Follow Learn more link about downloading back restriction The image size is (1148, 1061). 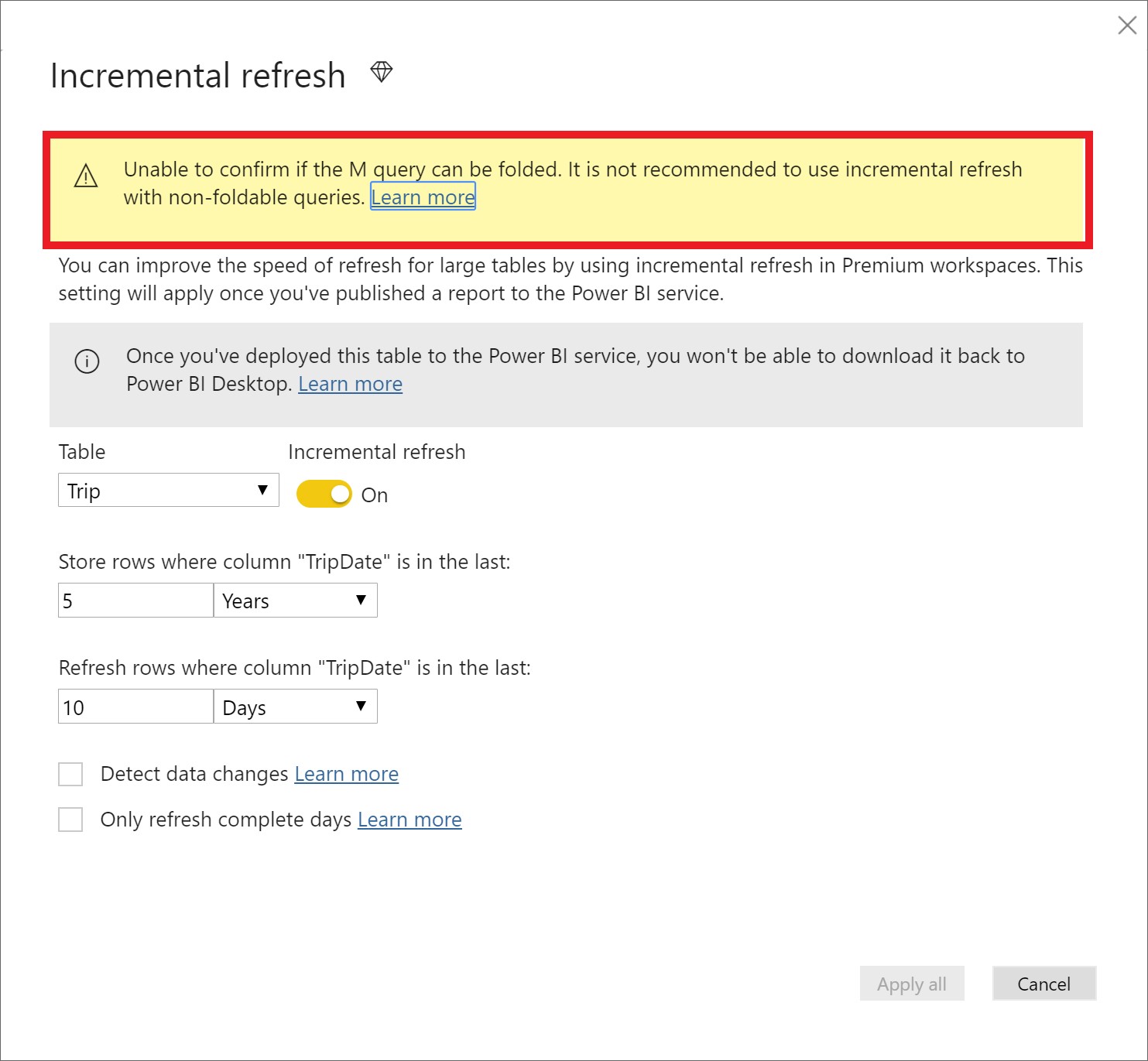(350, 383)
